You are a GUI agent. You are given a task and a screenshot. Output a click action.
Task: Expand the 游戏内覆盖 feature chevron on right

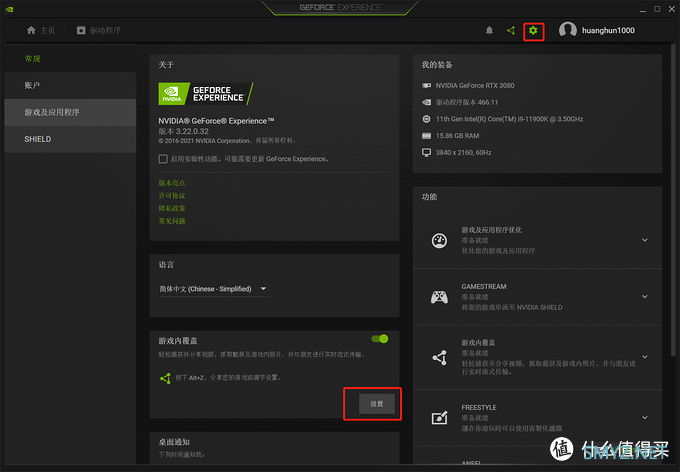[x=645, y=357]
